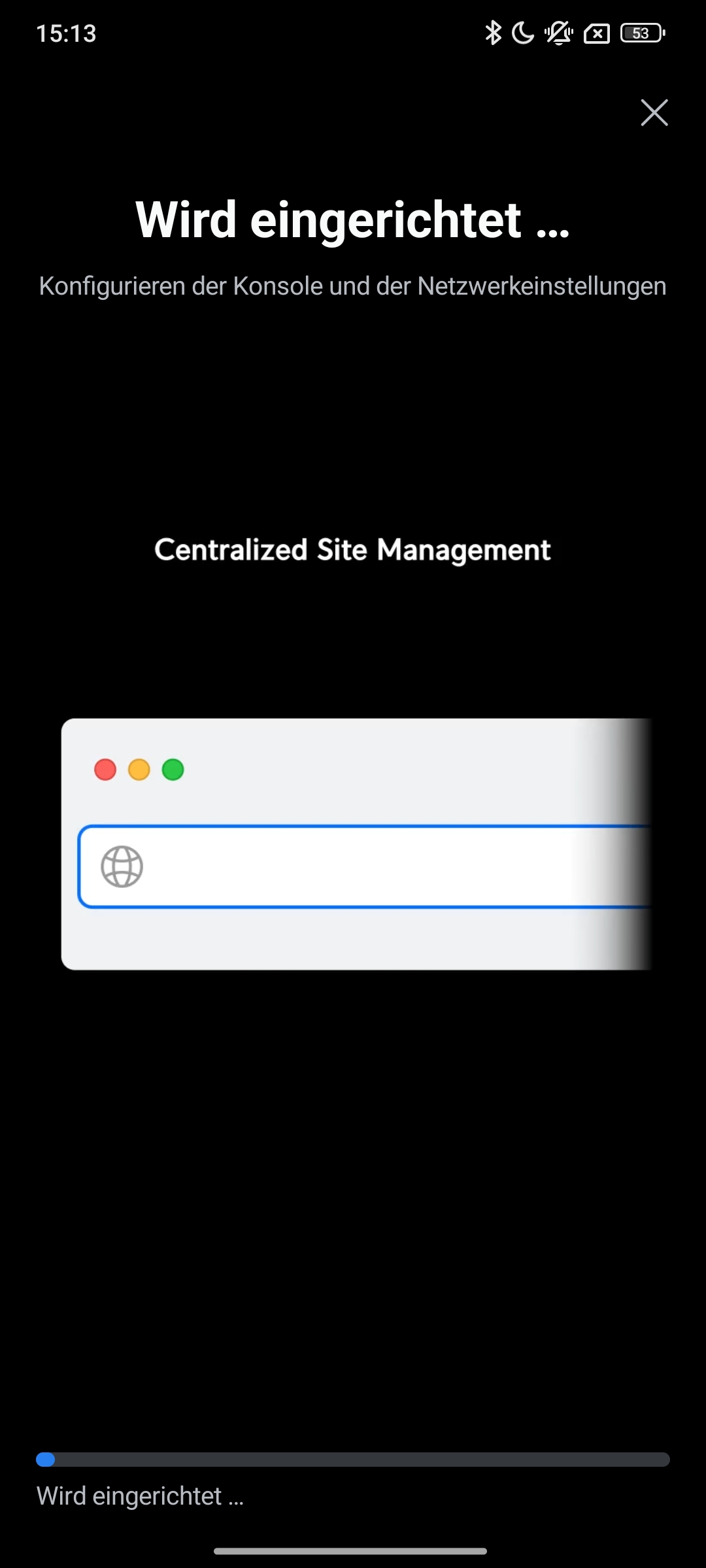Viewport: 706px width, 1568px height.
Task: Click inside the blue-outlined address field
Action: [x=365, y=866]
